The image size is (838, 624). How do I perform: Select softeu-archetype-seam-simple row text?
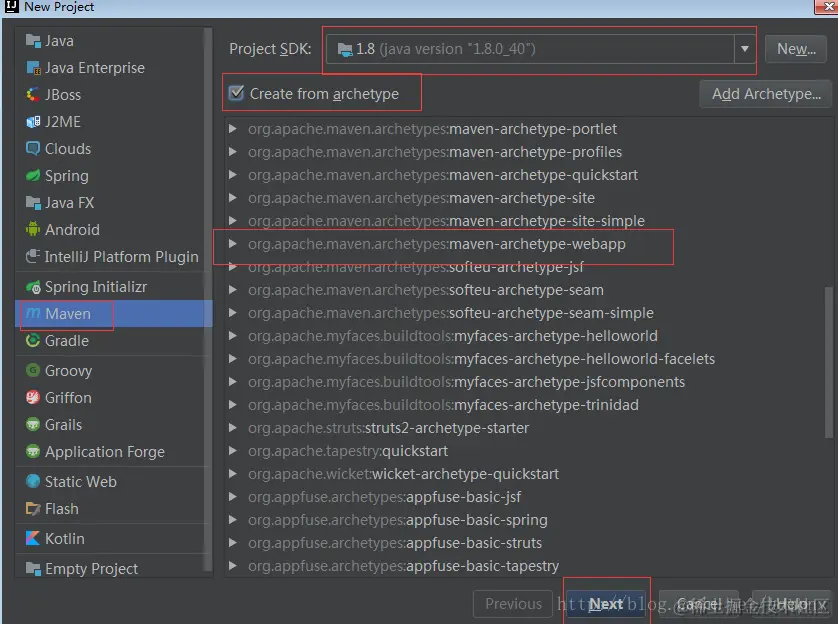click(451, 313)
